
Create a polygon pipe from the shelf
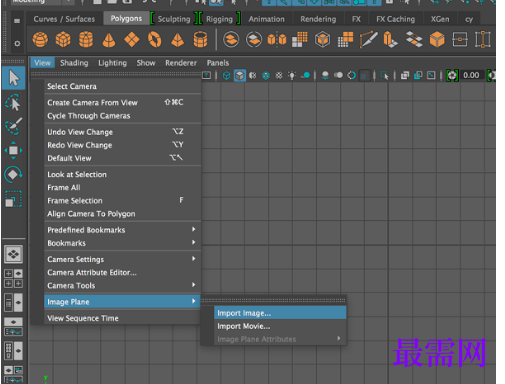click(x=200, y=40)
